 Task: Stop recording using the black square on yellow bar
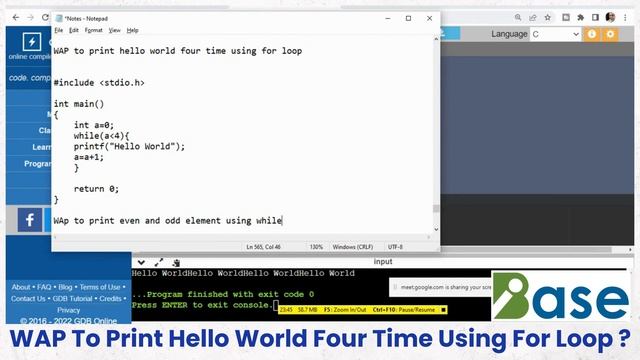click(x=443, y=310)
